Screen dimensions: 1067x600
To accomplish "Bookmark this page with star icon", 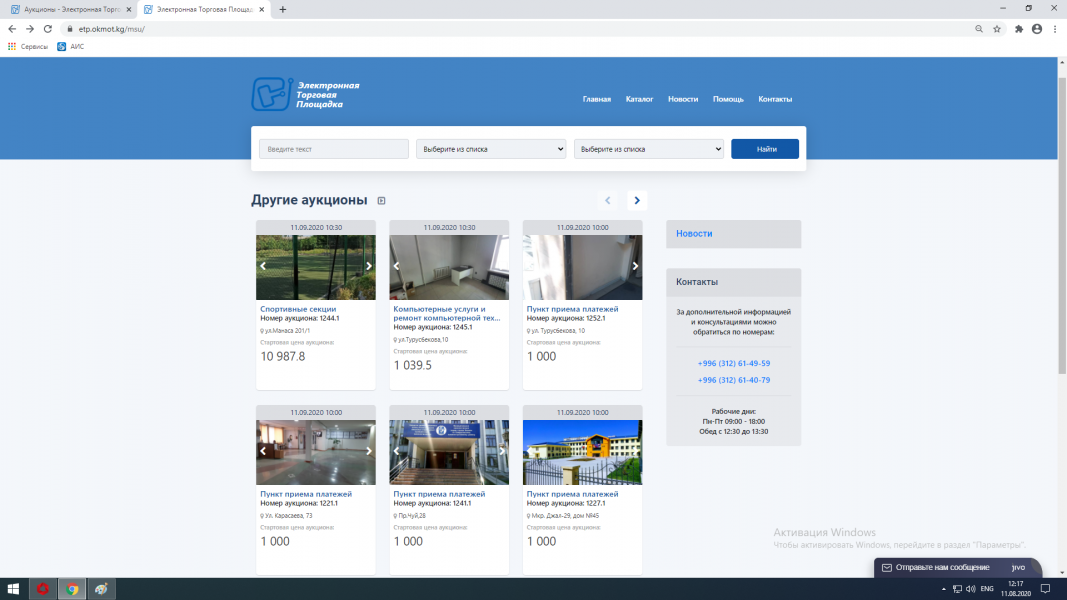I will pos(997,29).
